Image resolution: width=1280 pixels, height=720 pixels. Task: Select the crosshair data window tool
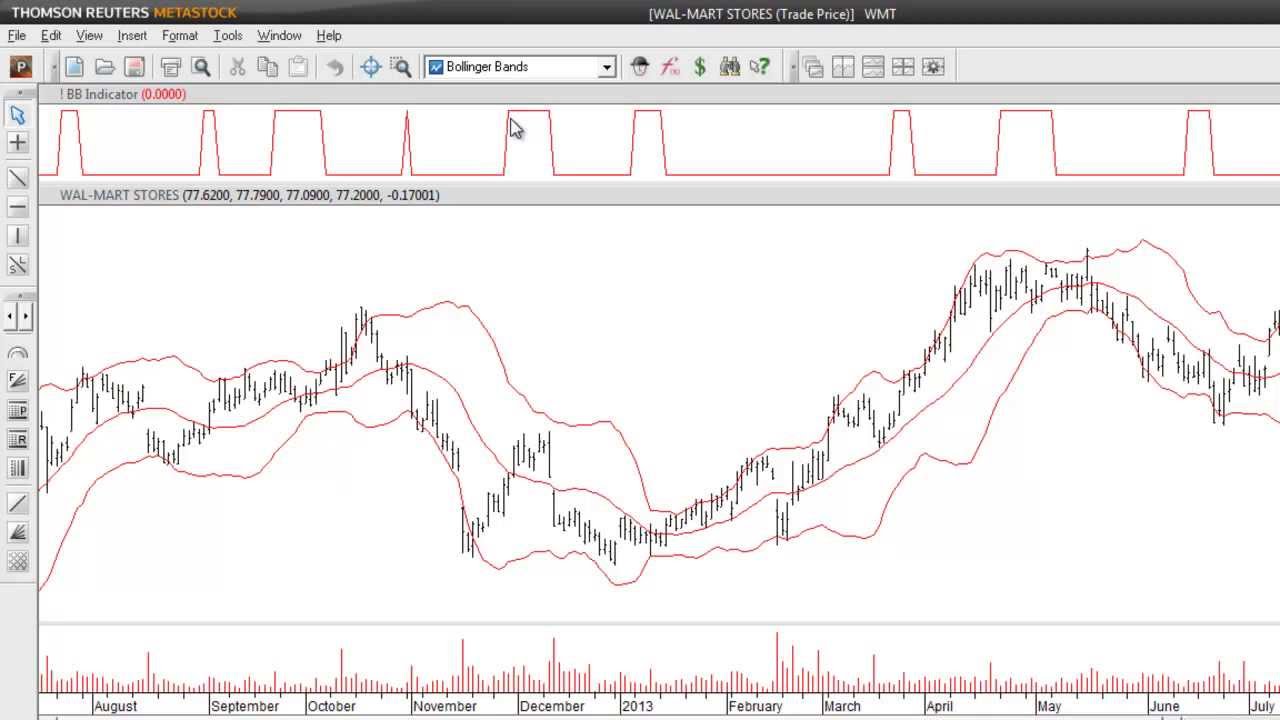point(370,67)
